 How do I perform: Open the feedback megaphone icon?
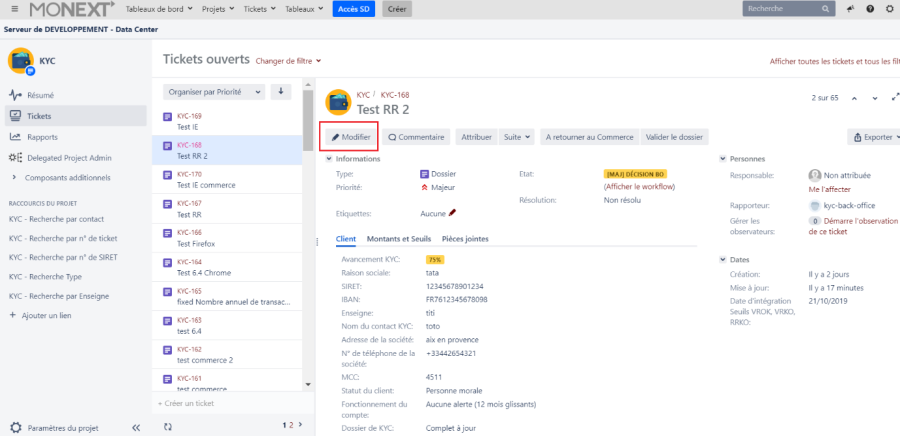[x=850, y=9]
